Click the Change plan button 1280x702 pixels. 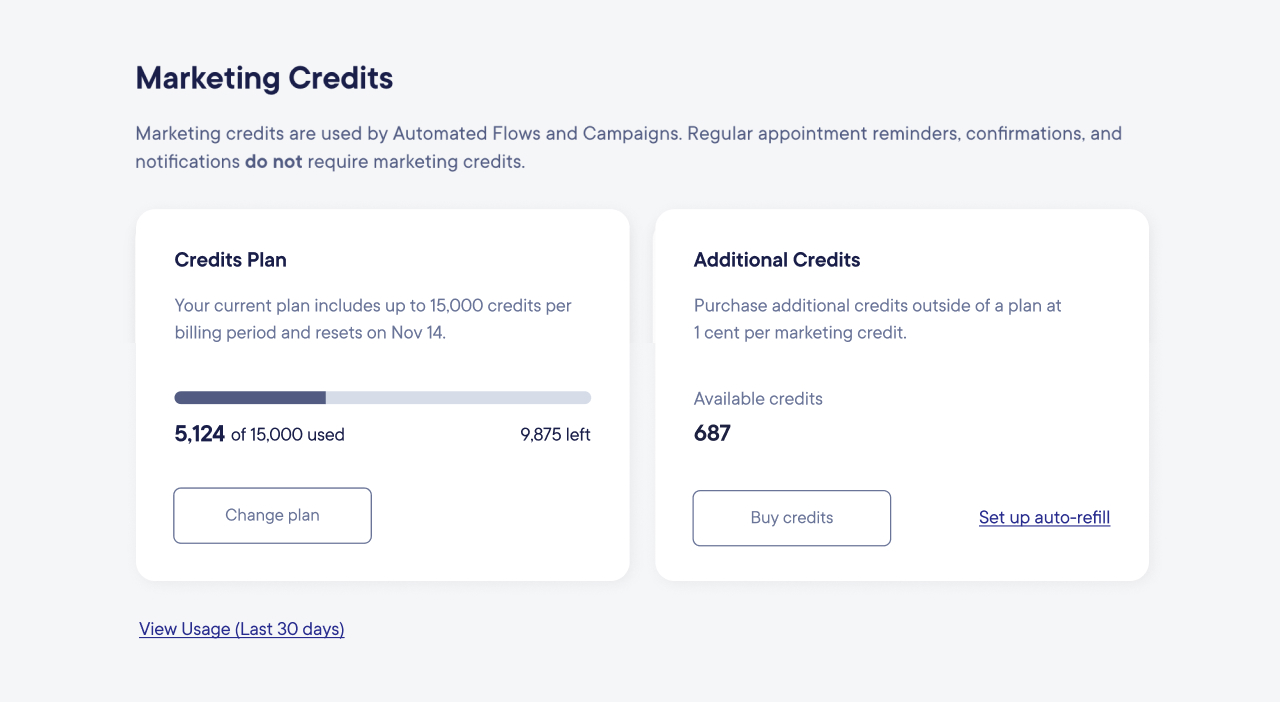(x=272, y=515)
